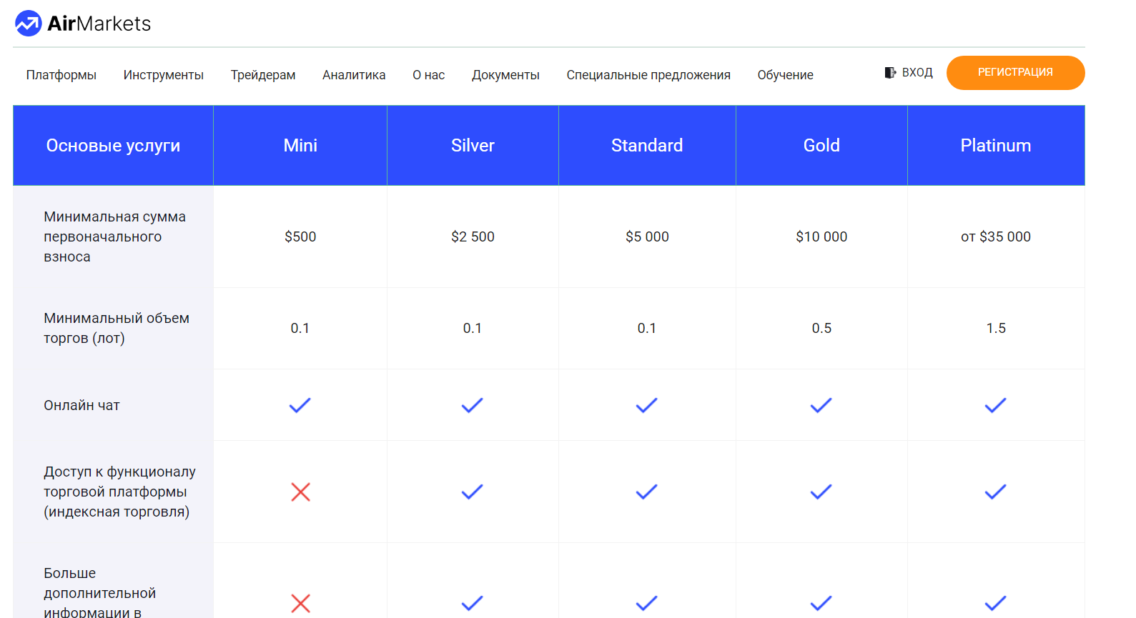Viewport: 1136px width, 618px height.
Task: Click the red X under Mini for platform access
Action: (298, 491)
